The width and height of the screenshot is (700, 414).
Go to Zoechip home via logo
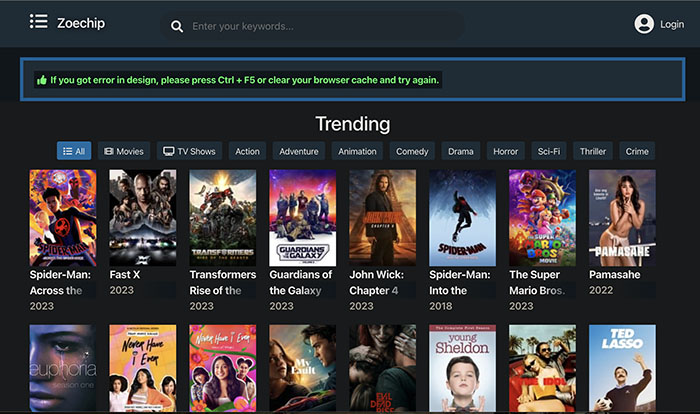81,23
